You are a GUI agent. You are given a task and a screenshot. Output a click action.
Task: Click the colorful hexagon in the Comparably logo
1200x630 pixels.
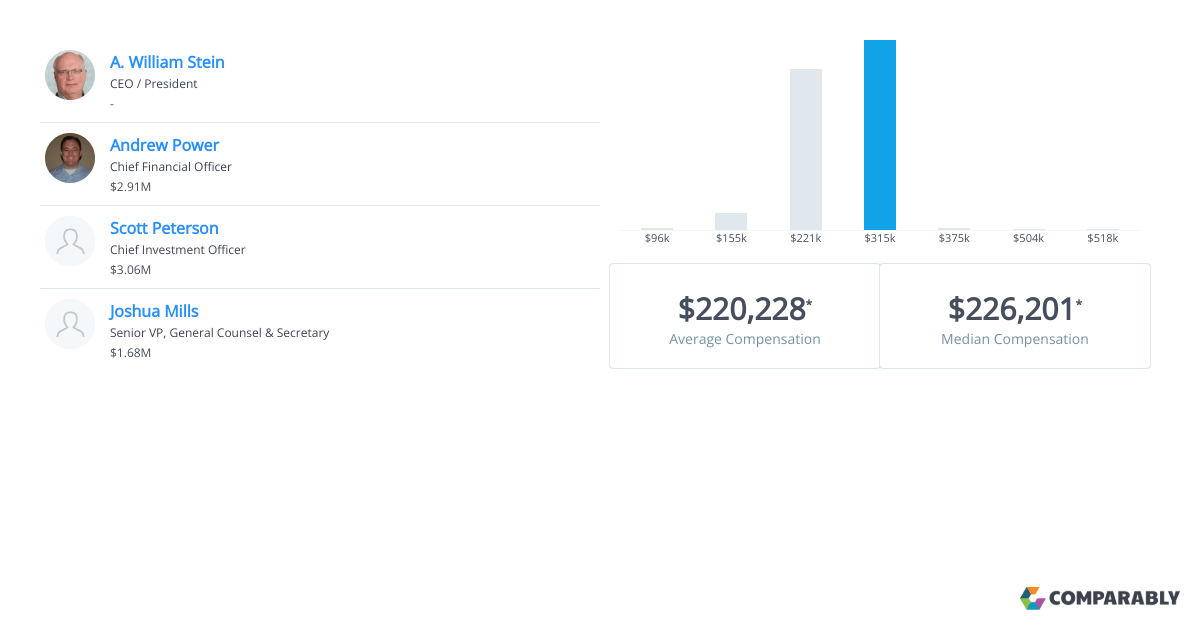click(x=1032, y=598)
